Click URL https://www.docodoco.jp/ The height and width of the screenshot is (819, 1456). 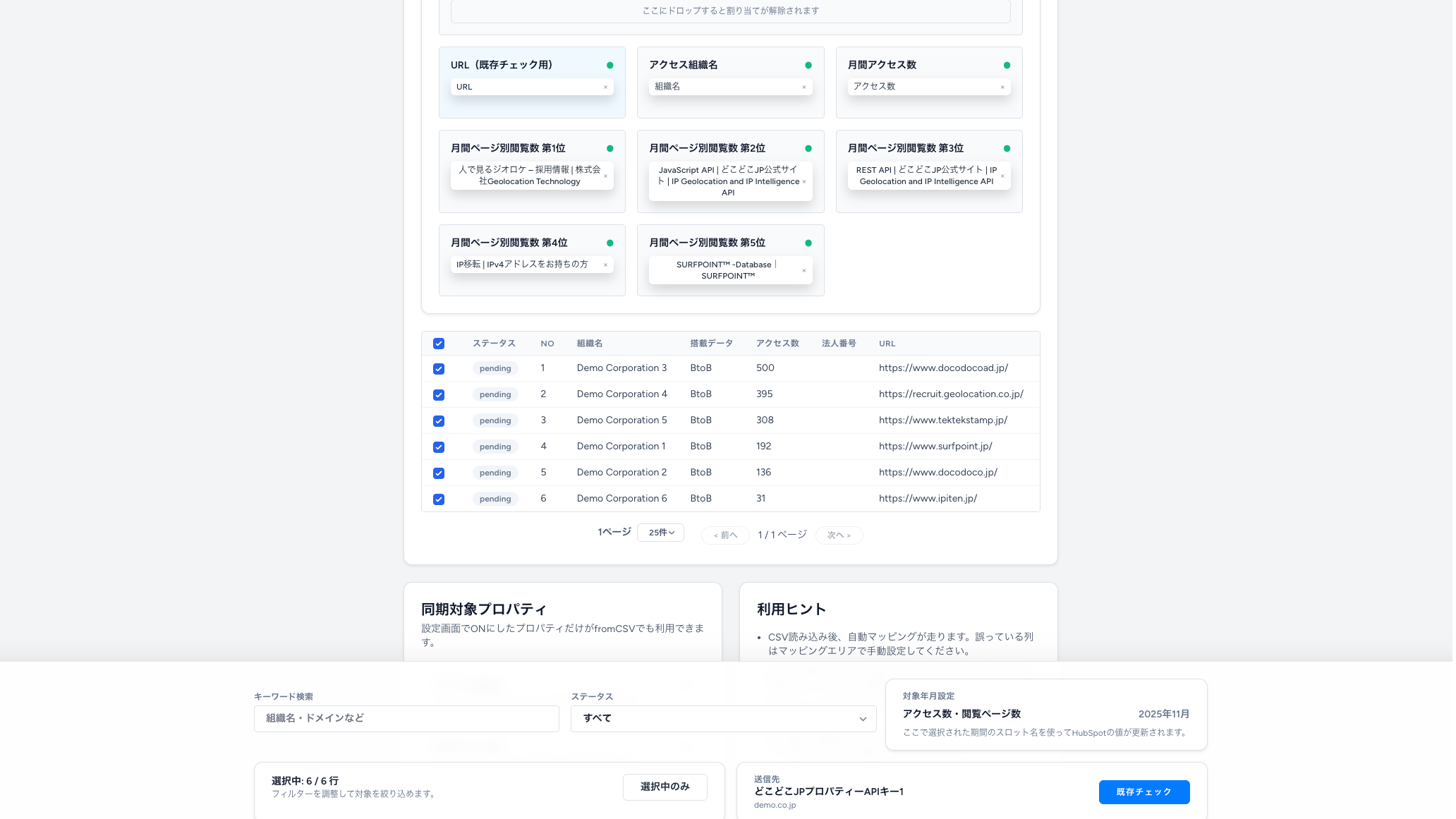pos(938,473)
